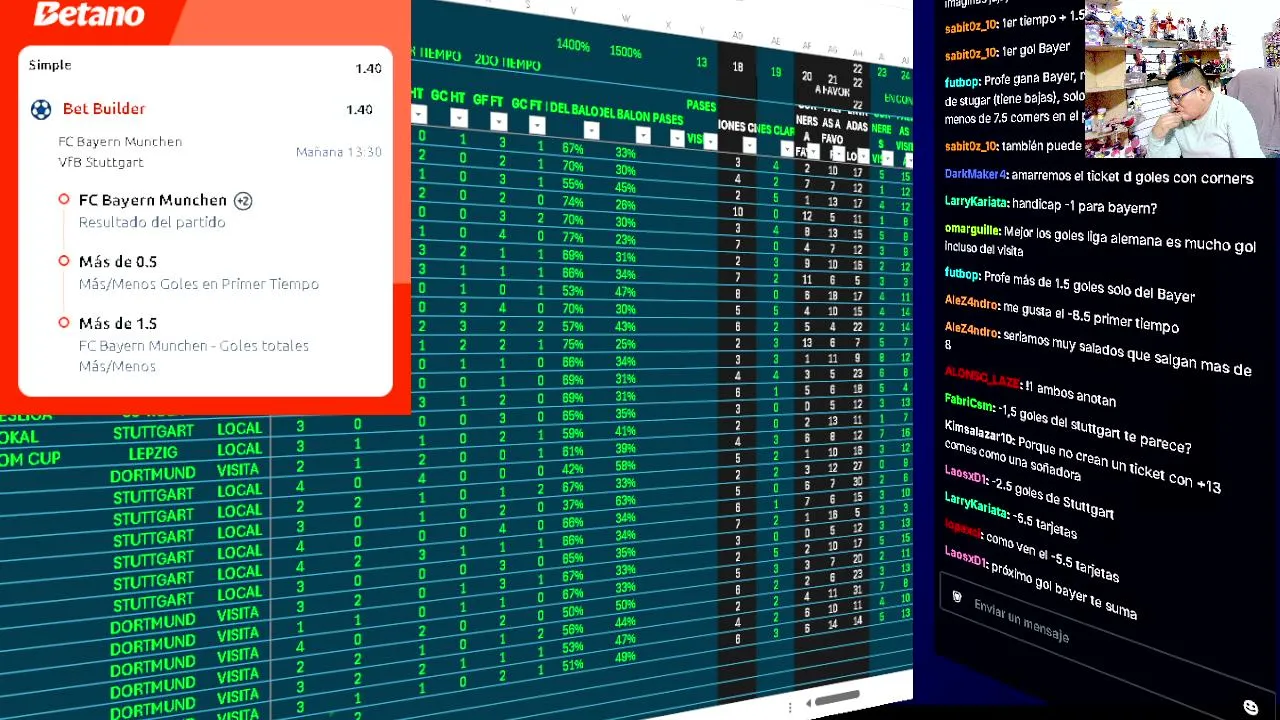Click the 1.40 odds beside Bet Builder

(x=359, y=110)
